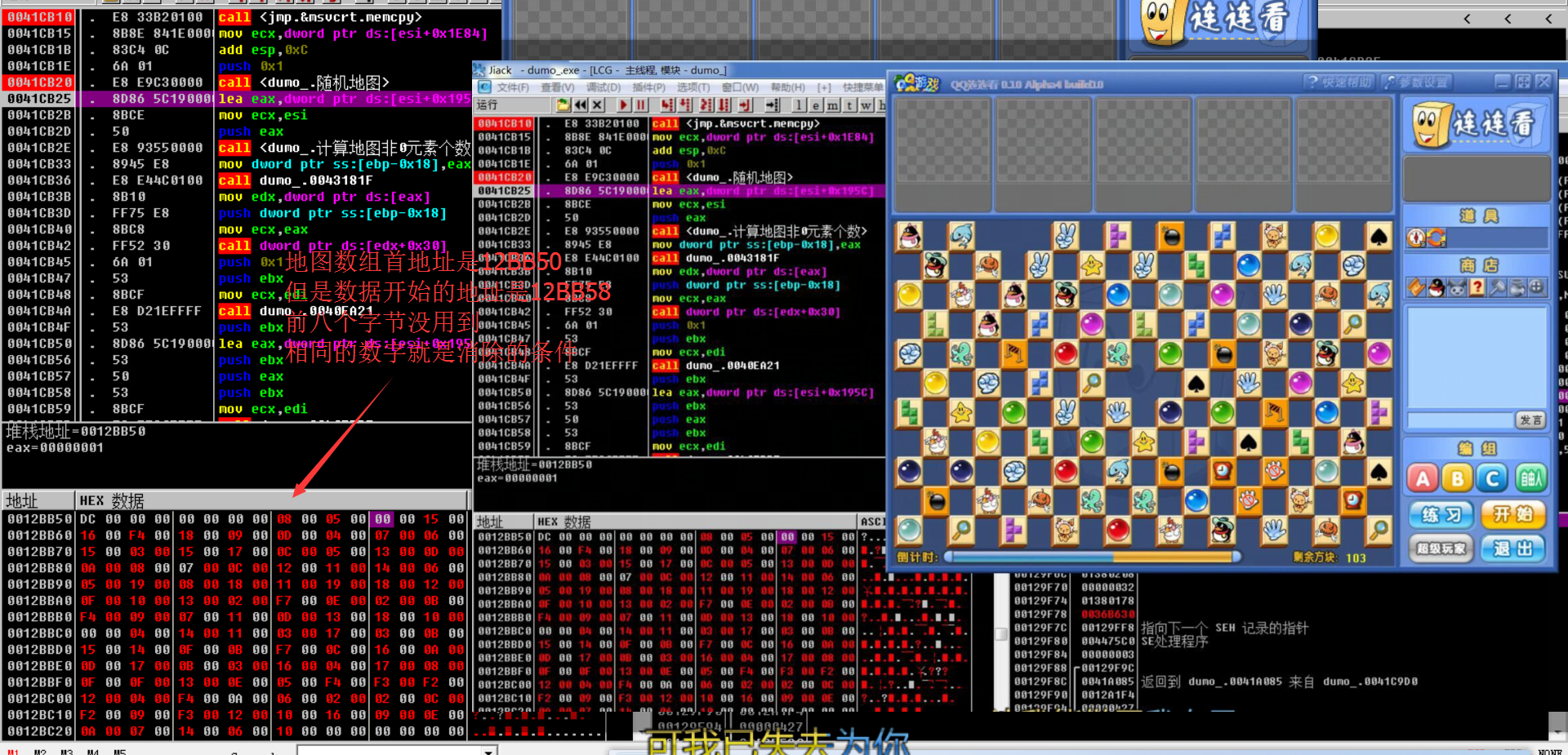
Task: Click the trace over icon in debugger toolbar
Action: pos(724,105)
